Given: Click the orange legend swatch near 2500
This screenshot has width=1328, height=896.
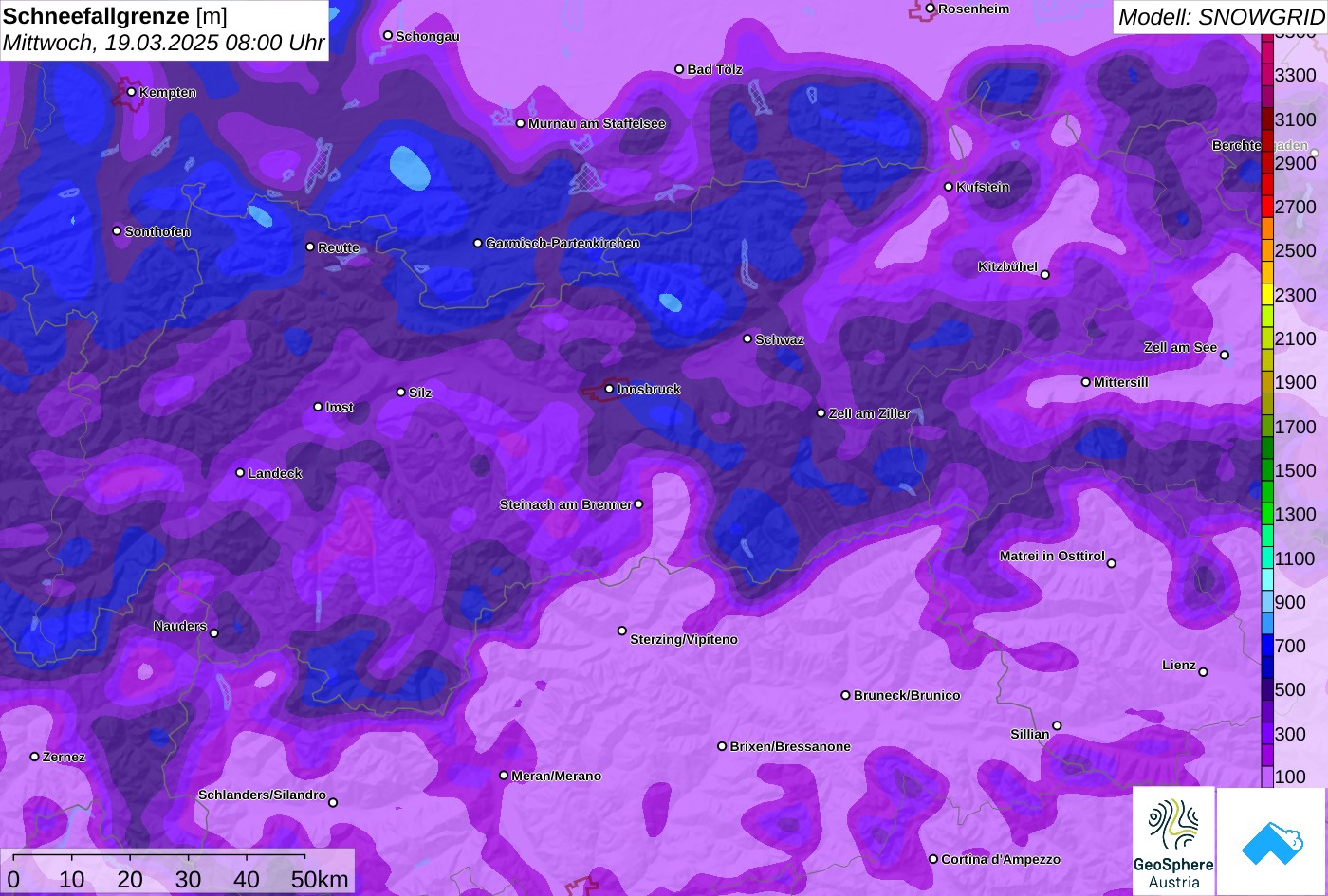Looking at the screenshot, I should 1267,250.
